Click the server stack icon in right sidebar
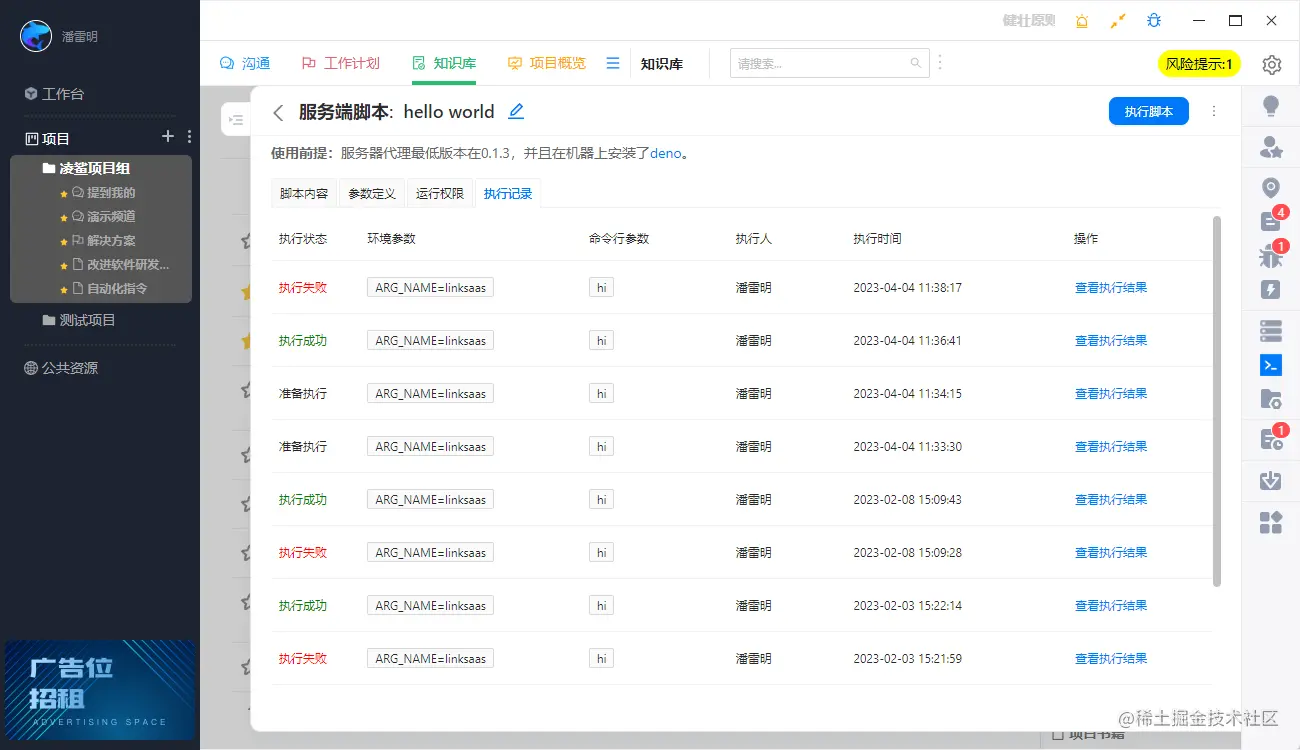This screenshot has width=1300, height=750. [x=1271, y=331]
